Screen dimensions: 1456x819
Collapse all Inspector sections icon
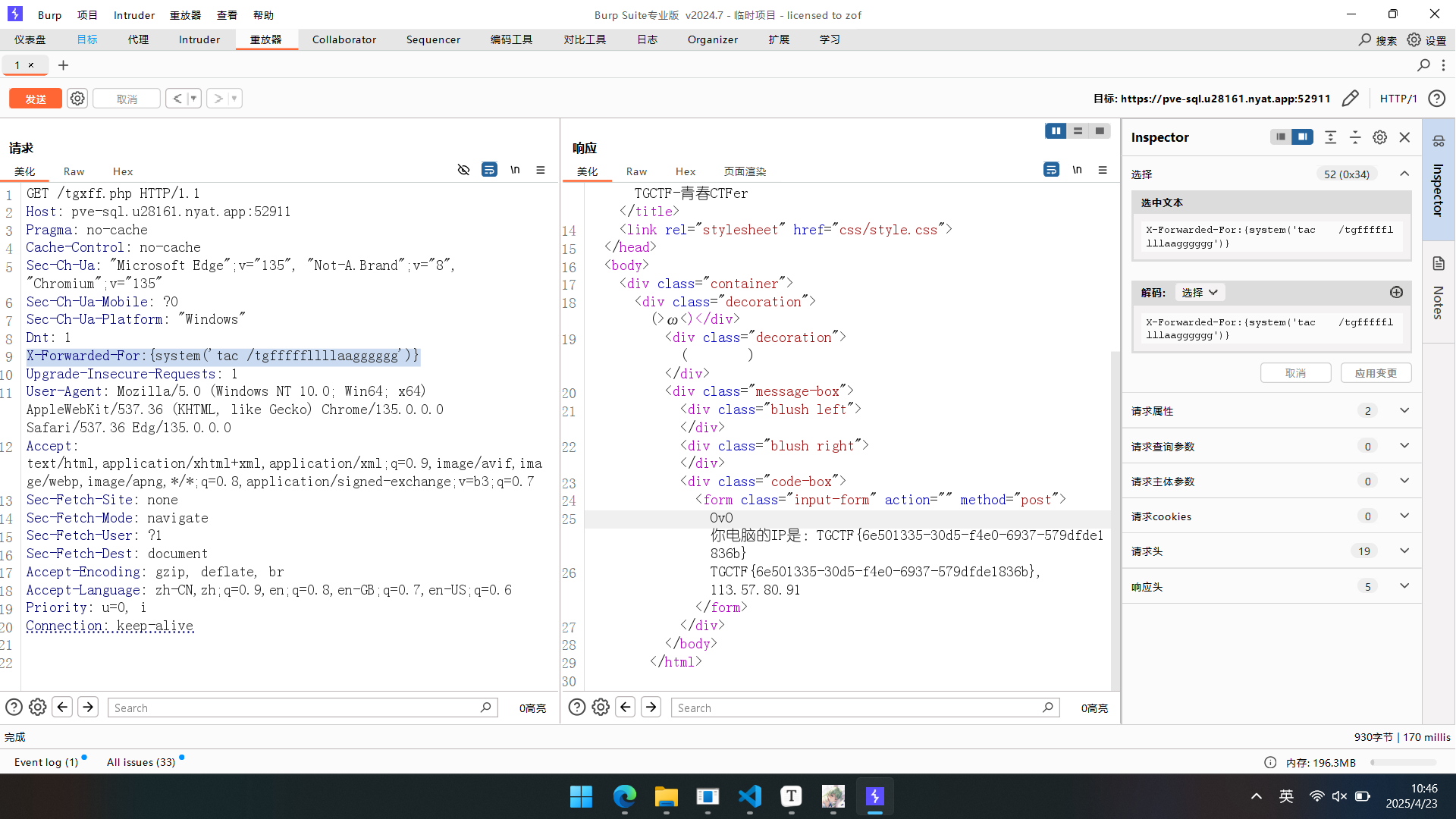1355,137
